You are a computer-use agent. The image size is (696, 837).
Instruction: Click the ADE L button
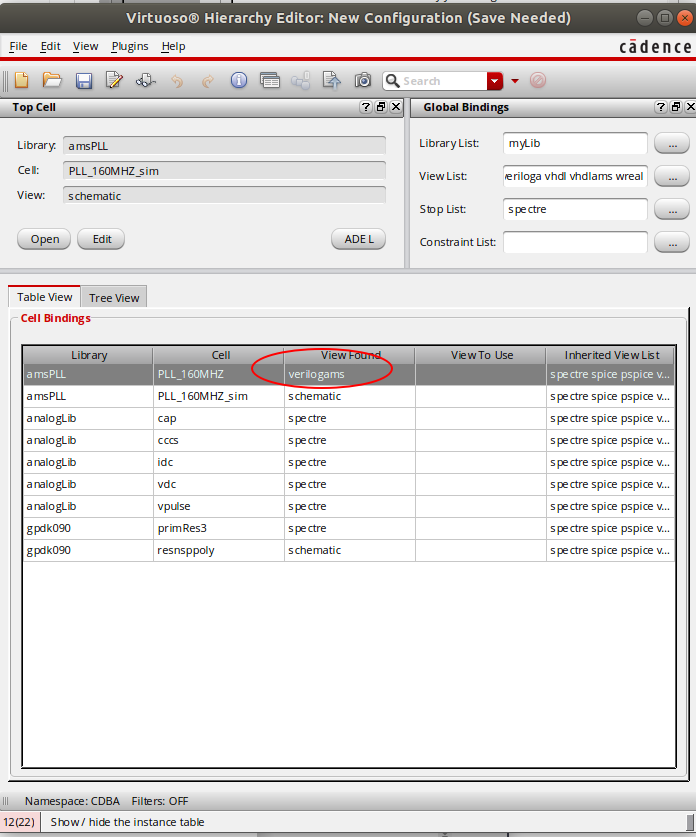[359, 239]
